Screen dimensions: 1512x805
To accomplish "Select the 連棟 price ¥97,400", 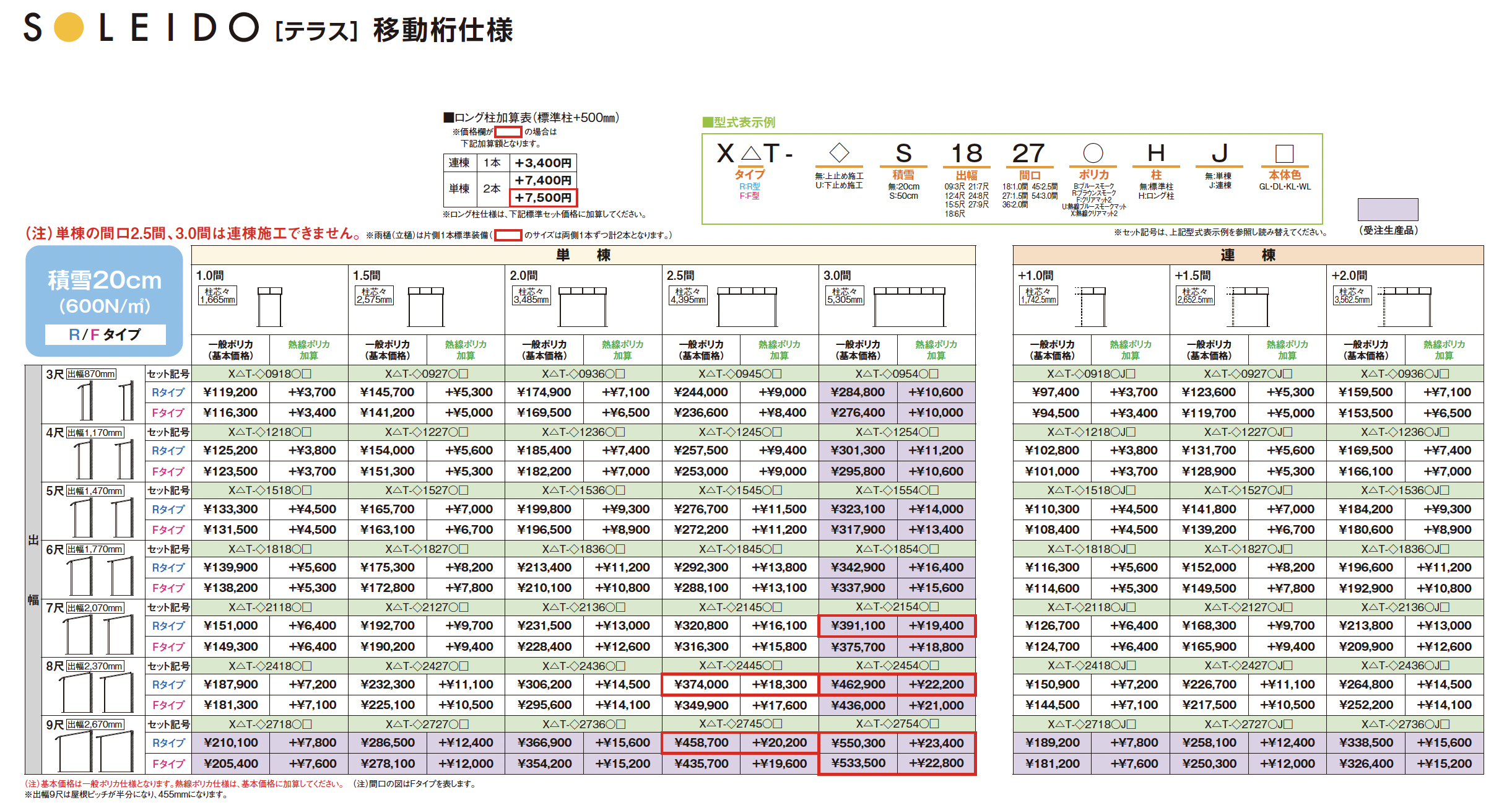I will (x=1055, y=392).
